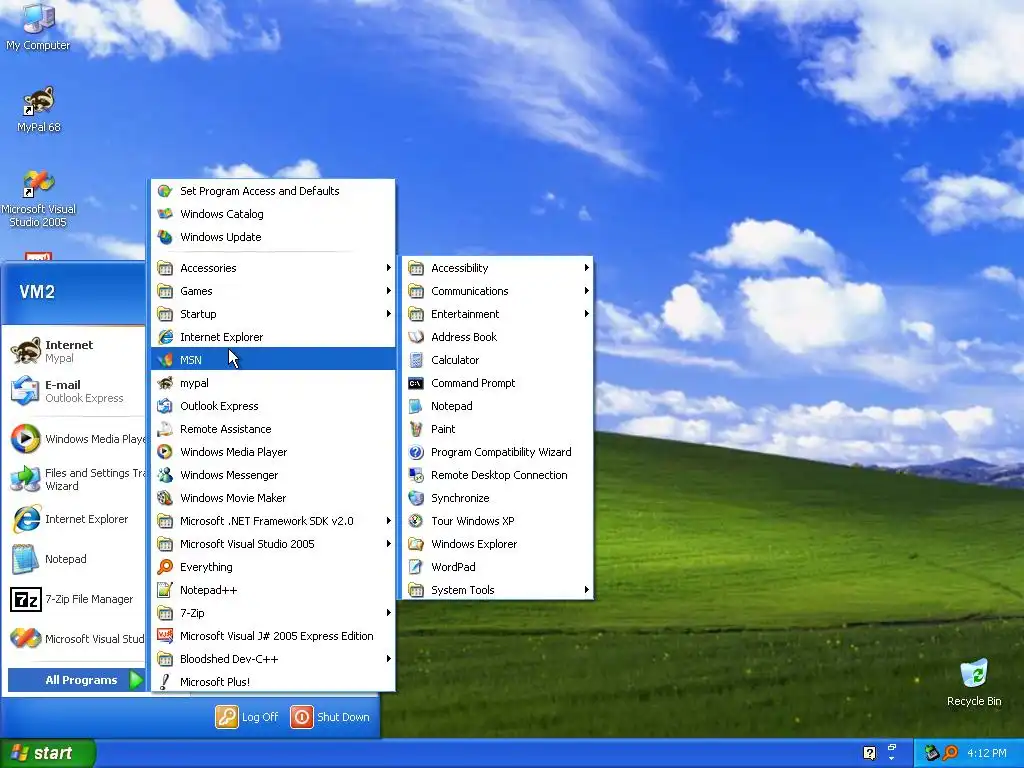Click the Windows Update globe icon
This screenshot has height=768, width=1024.
pyautogui.click(x=165, y=237)
